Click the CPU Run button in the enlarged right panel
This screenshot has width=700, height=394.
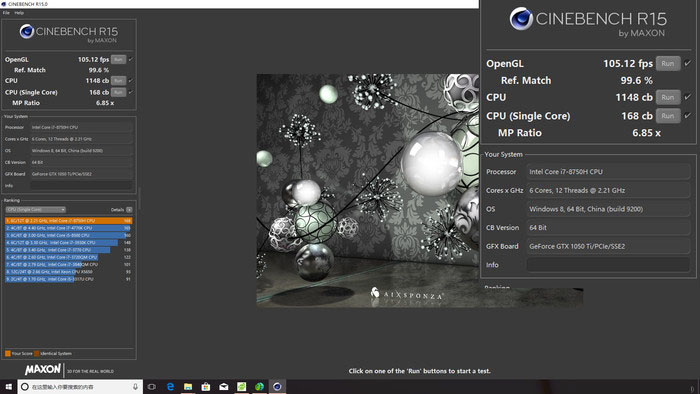pyautogui.click(x=668, y=97)
